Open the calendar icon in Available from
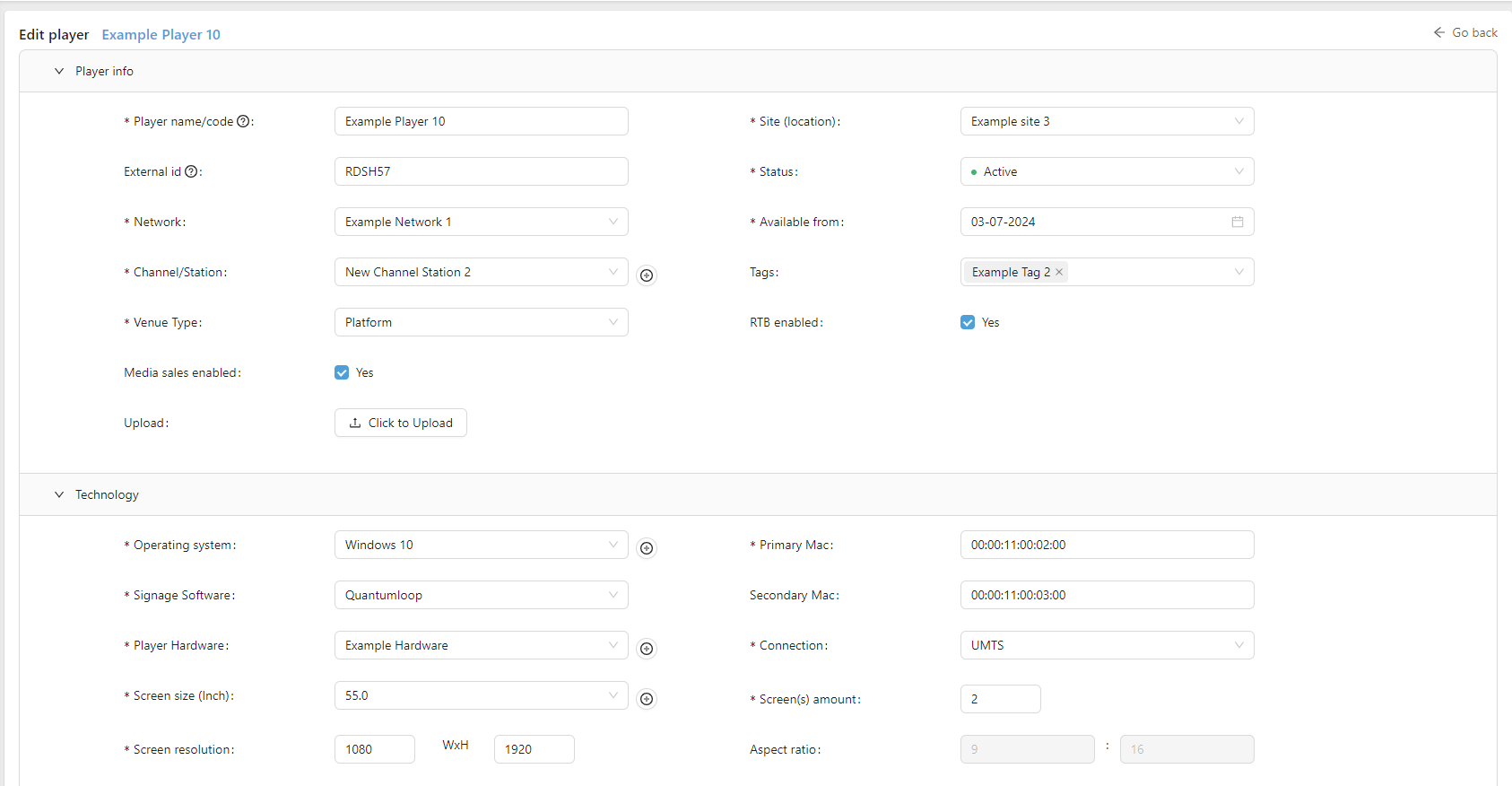This screenshot has width=1512, height=786. tap(1237, 222)
